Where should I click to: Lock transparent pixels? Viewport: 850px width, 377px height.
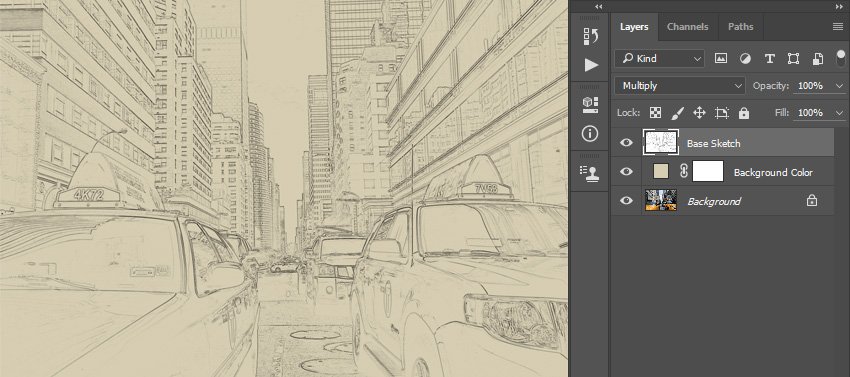(x=655, y=113)
